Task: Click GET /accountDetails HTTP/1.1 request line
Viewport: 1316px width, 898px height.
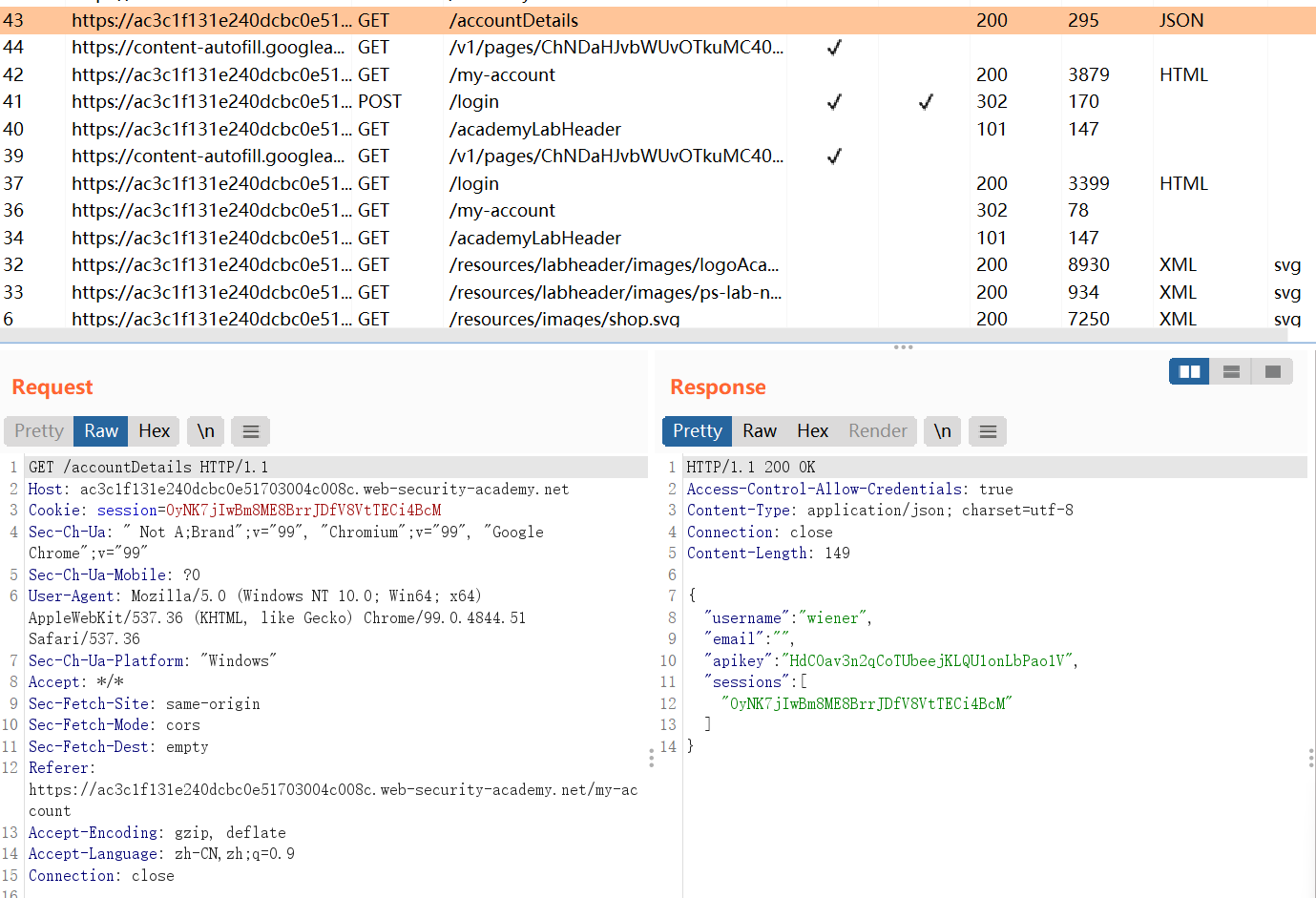Action: click(148, 467)
